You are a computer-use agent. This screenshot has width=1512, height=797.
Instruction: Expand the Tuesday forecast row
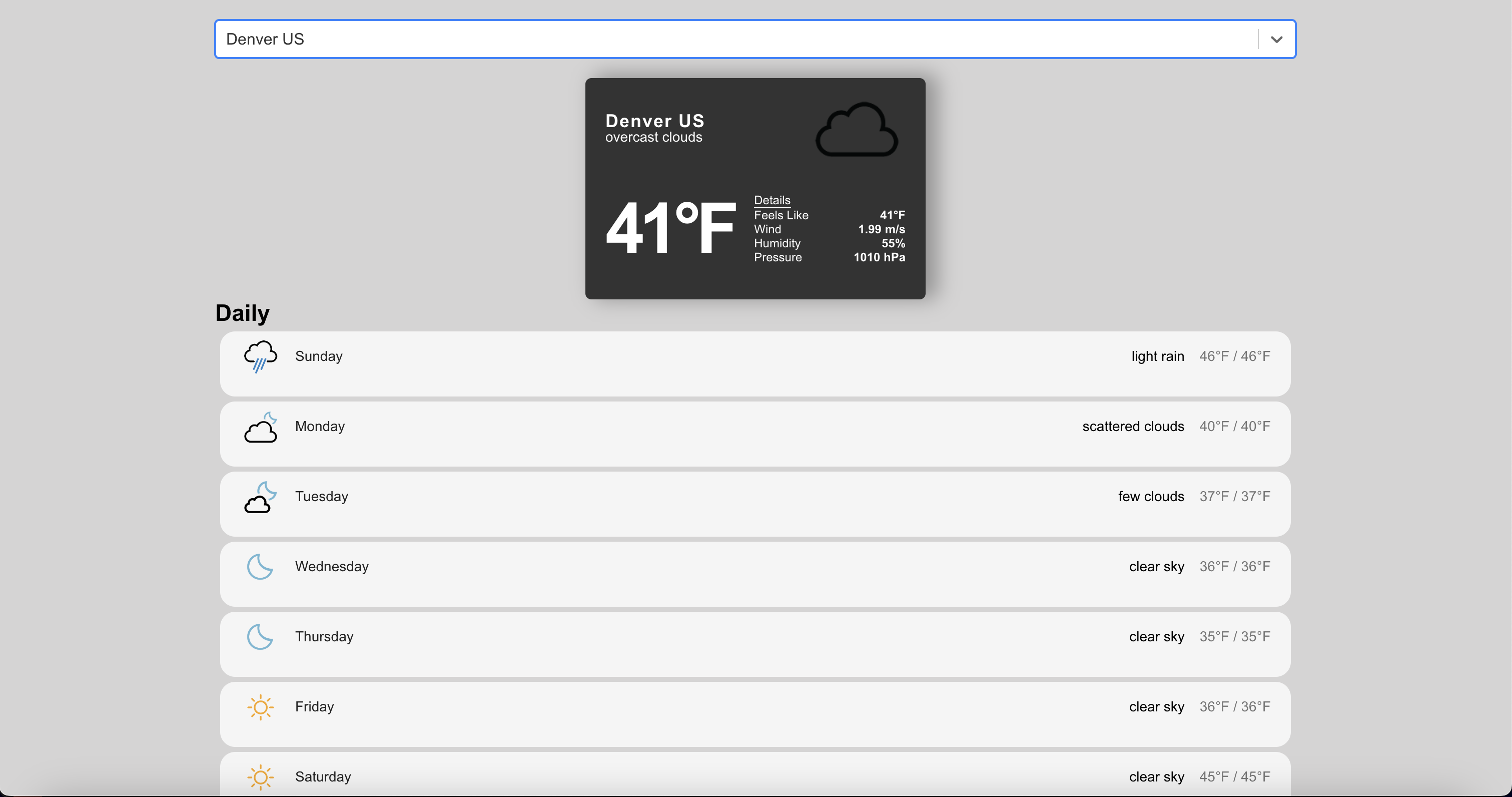click(755, 504)
